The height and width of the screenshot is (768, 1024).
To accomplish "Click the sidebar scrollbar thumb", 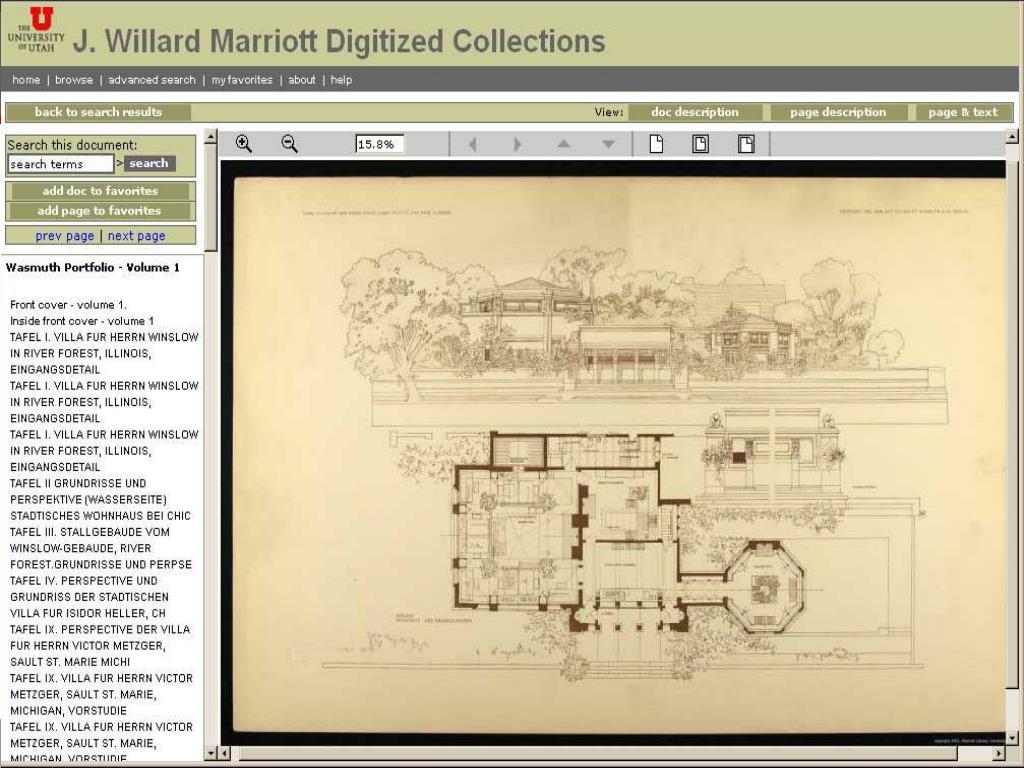I will click(x=210, y=197).
